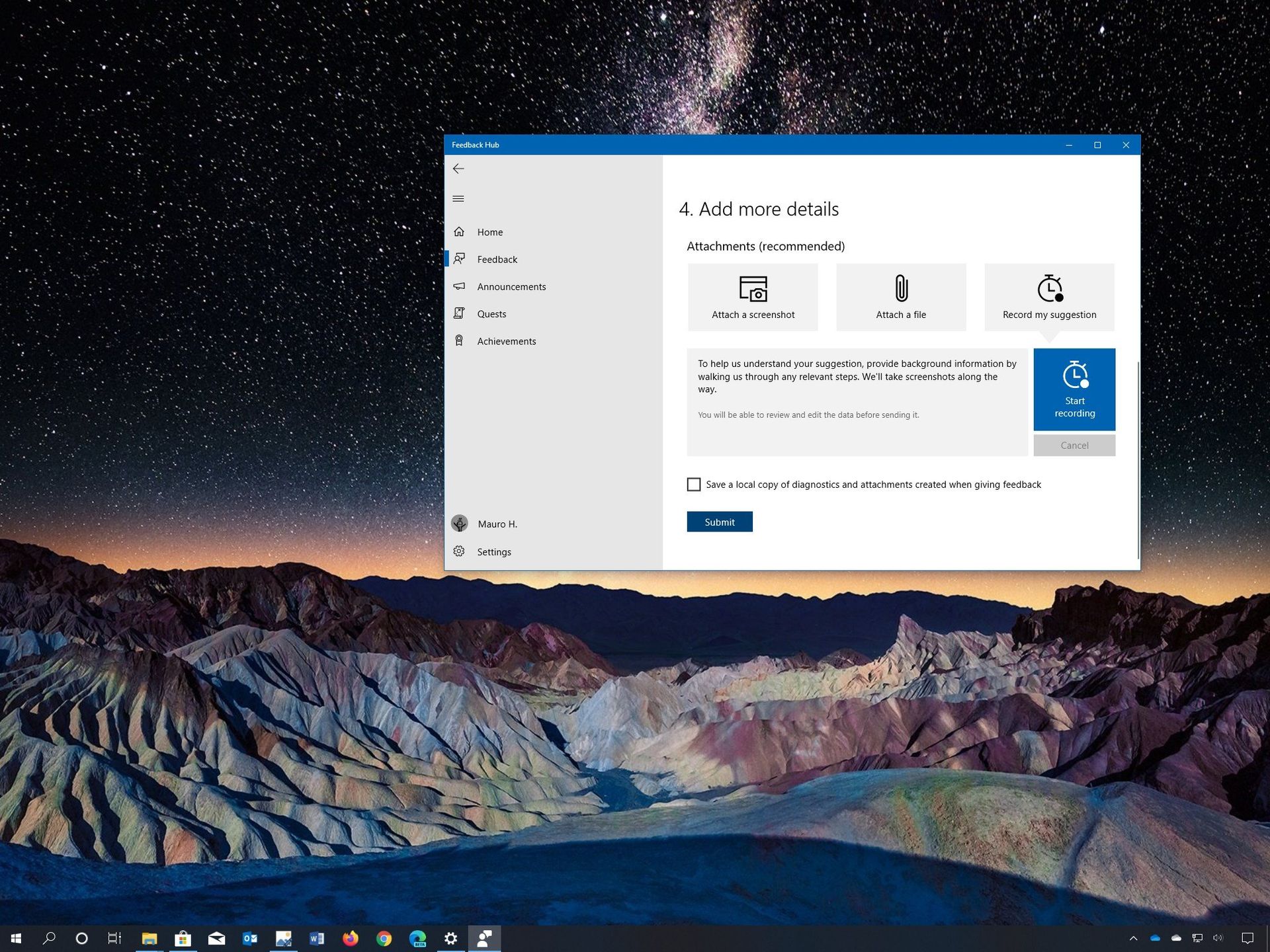View the Quests section
1270x952 pixels.
[x=491, y=313]
